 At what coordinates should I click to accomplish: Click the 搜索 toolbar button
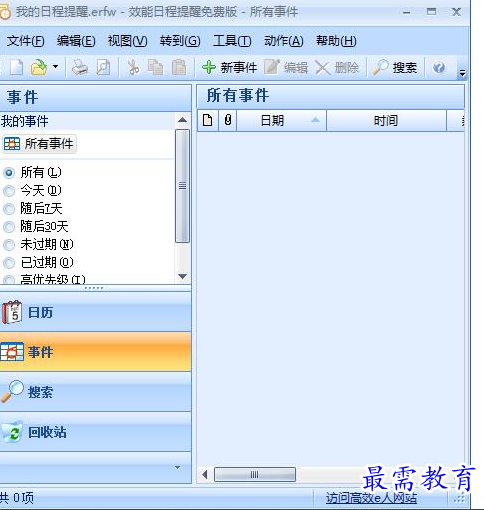click(395, 68)
